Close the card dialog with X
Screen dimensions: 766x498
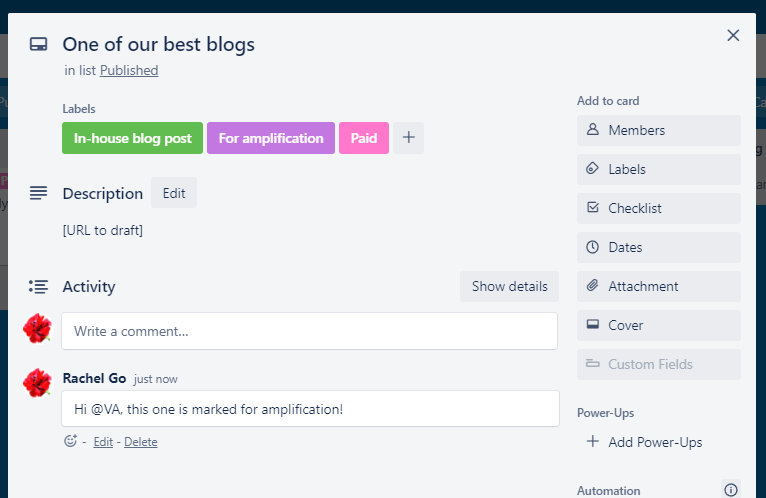[733, 35]
